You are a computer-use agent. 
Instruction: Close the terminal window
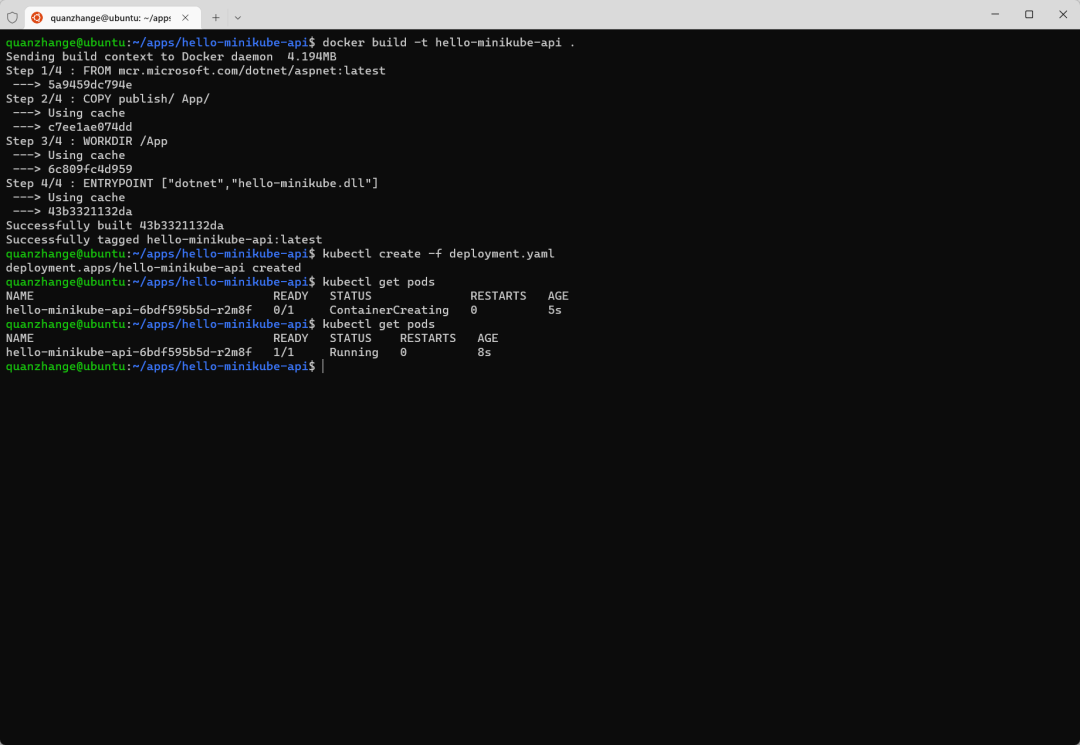coord(1063,14)
